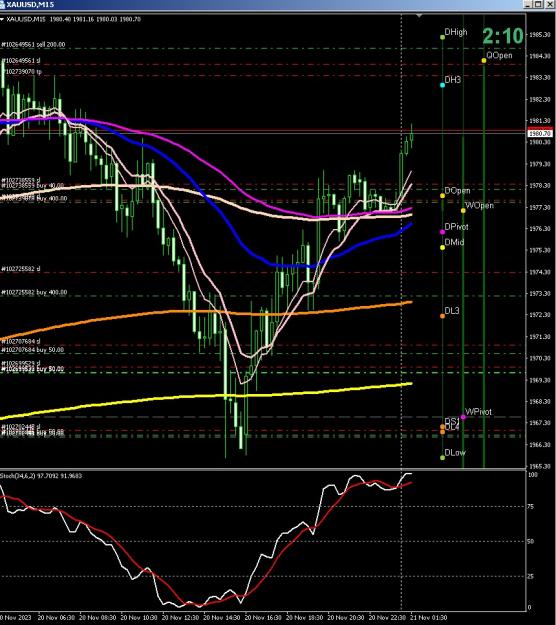Select the DMid level label
Viewport: 556px width, 625px height.
tap(454, 242)
